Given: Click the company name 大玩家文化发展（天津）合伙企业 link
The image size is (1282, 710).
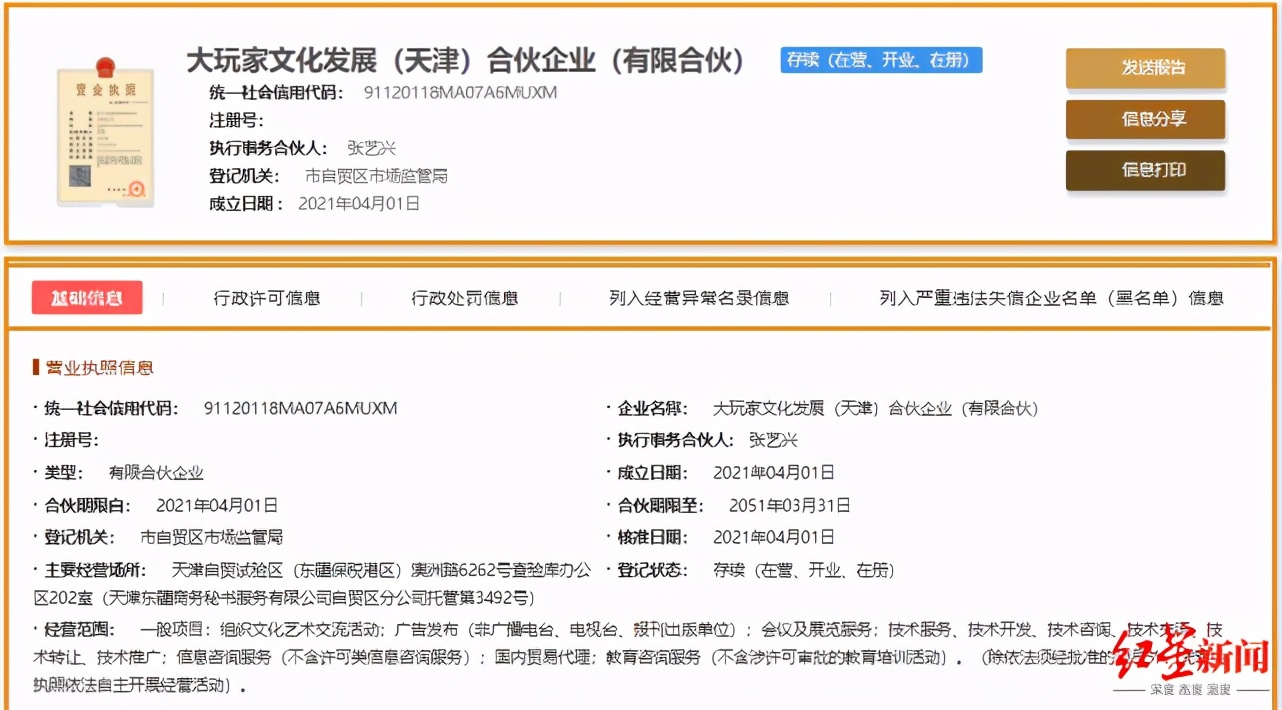Looking at the screenshot, I should [880, 408].
